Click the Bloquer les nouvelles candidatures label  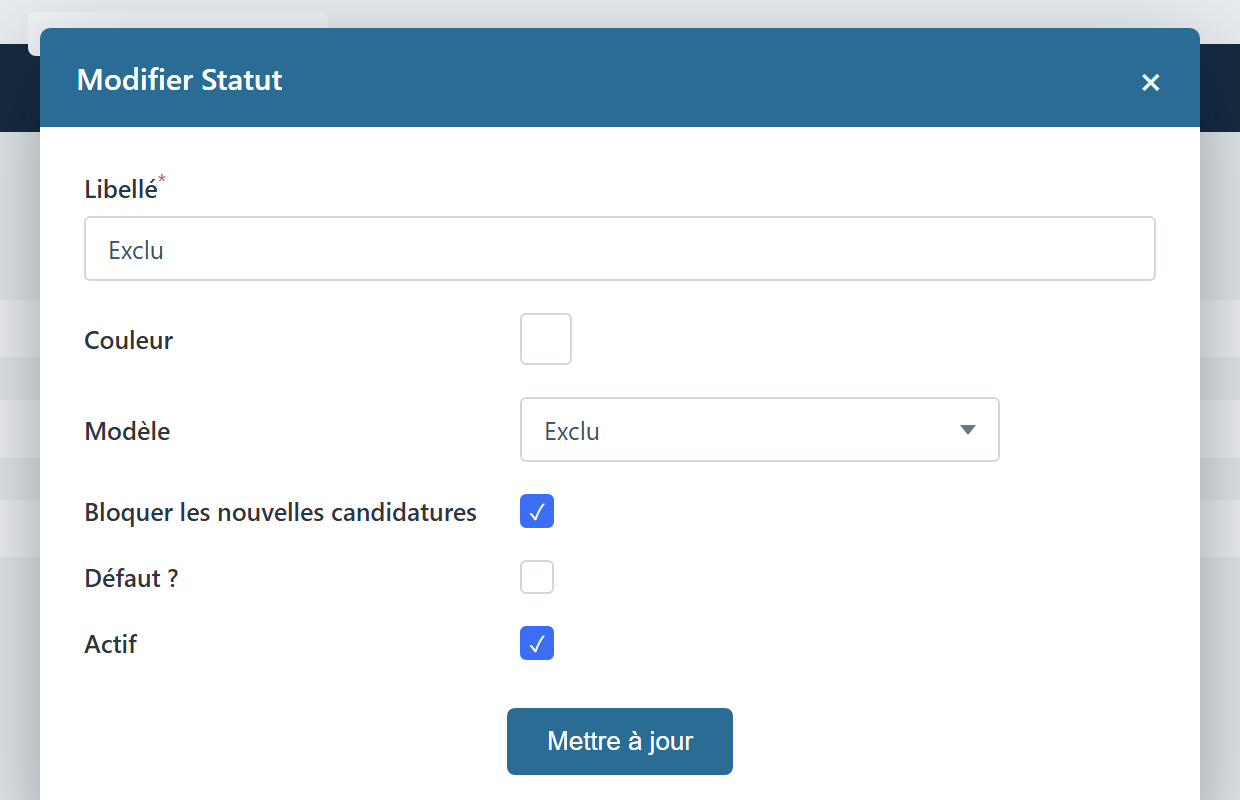click(281, 512)
